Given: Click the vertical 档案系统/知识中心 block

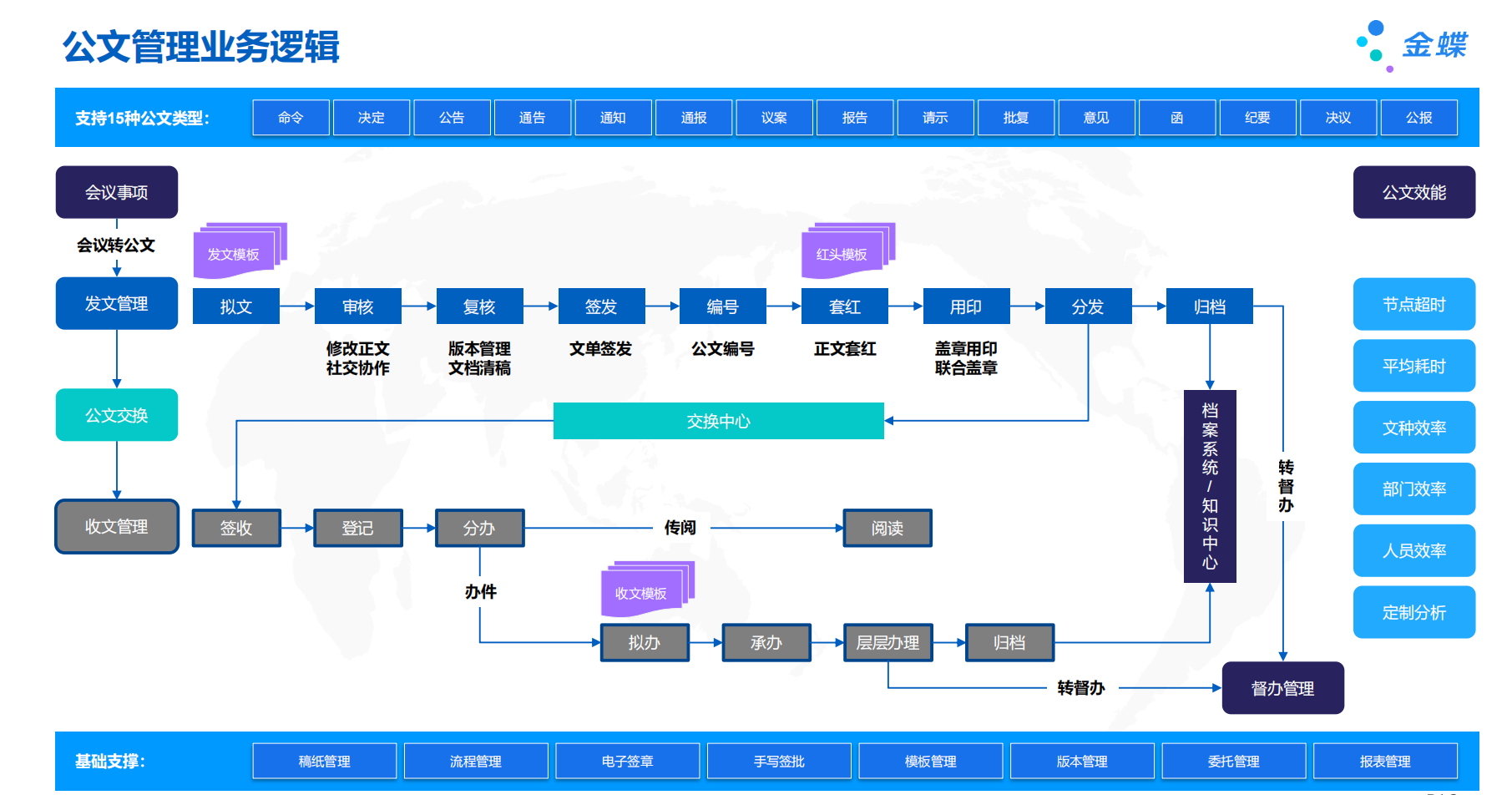Looking at the screenshot, I should pos(1209,486).
